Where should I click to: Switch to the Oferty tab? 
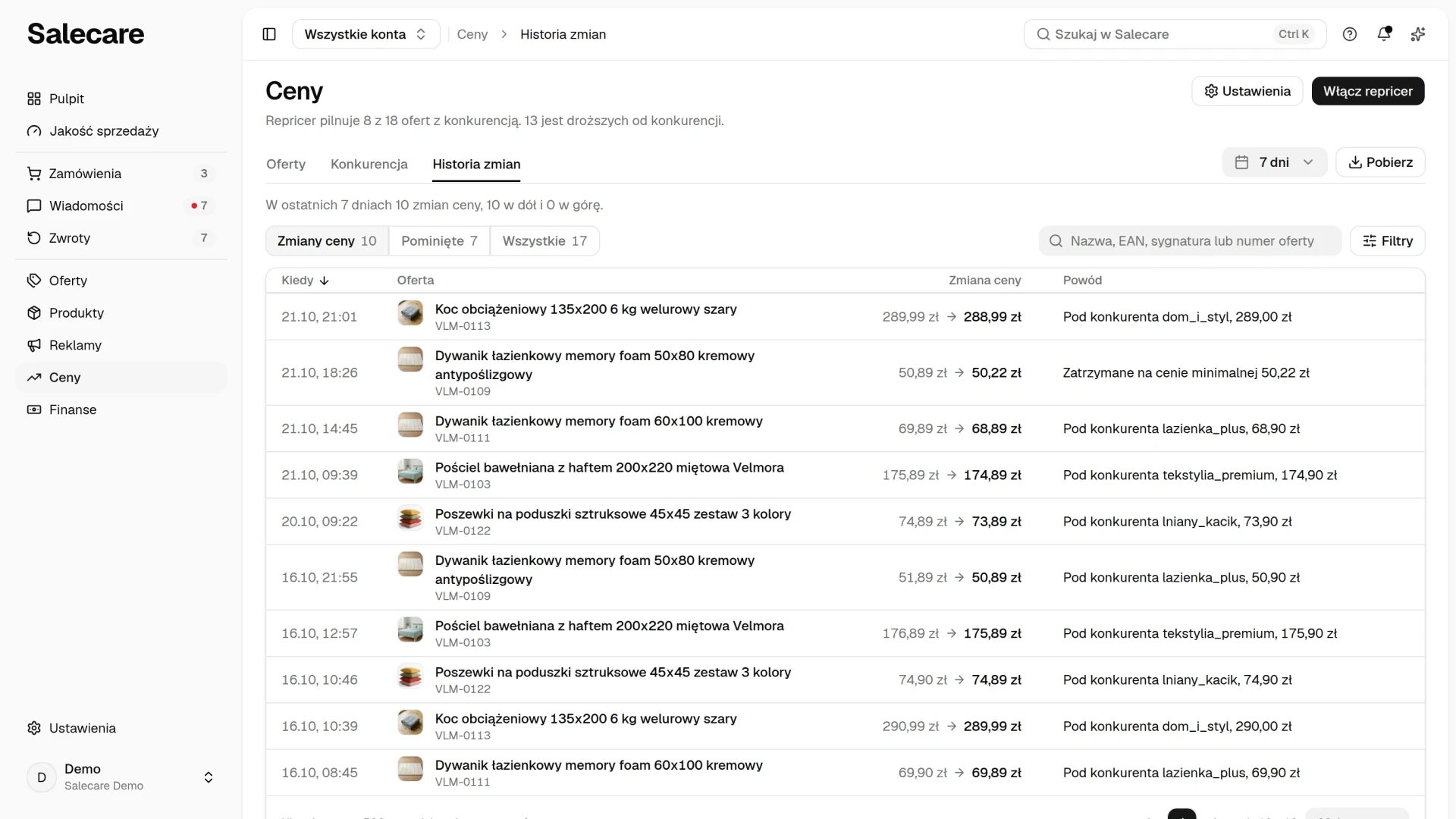(x=286, y=165)
